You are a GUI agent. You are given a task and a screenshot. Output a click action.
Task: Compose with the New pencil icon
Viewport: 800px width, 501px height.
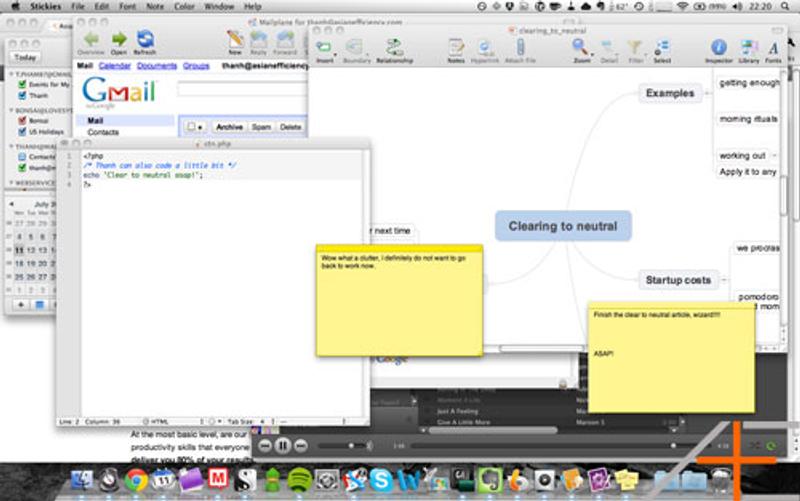(x=235, y=40)
